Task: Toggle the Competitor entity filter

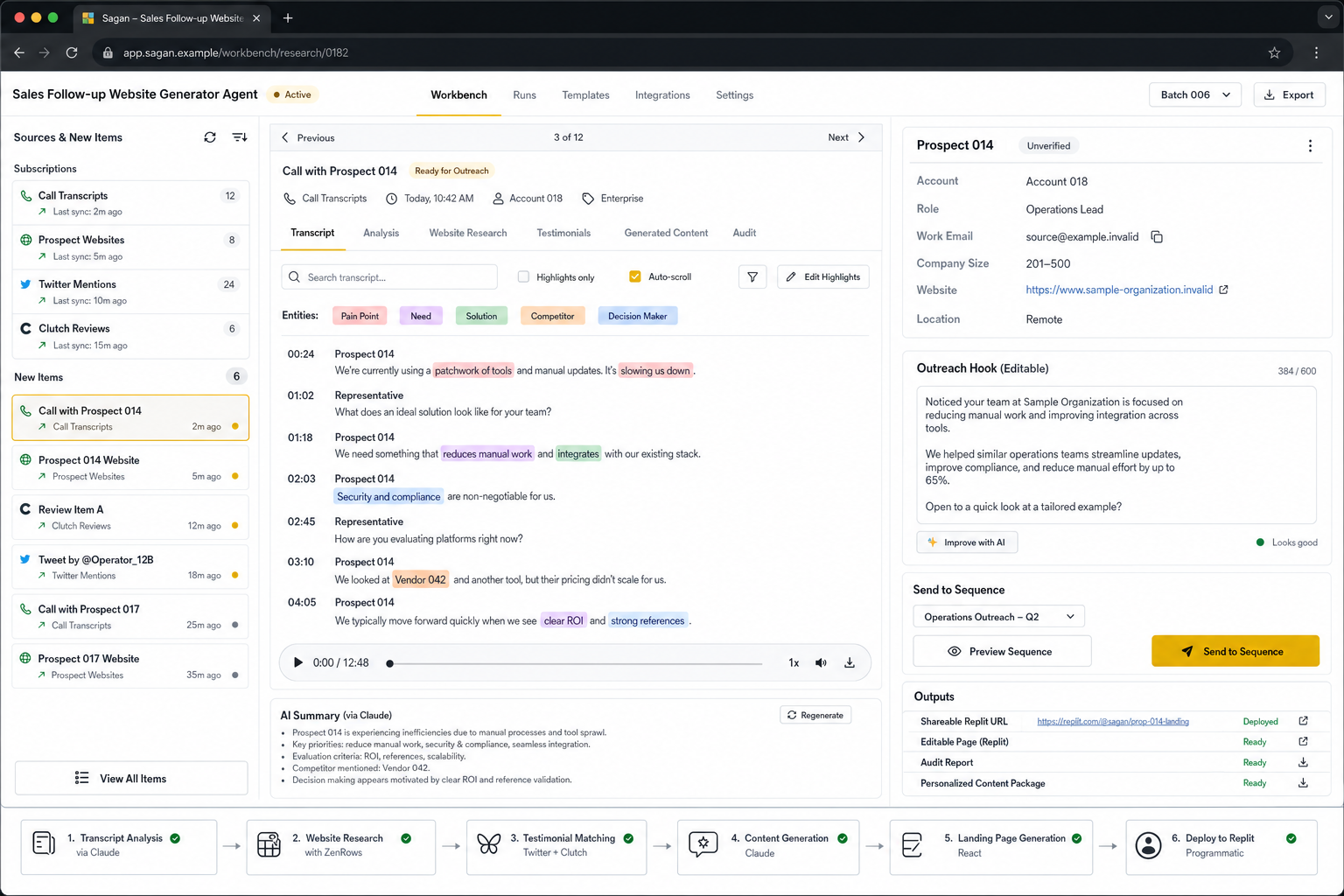Action: click(552, 316)
